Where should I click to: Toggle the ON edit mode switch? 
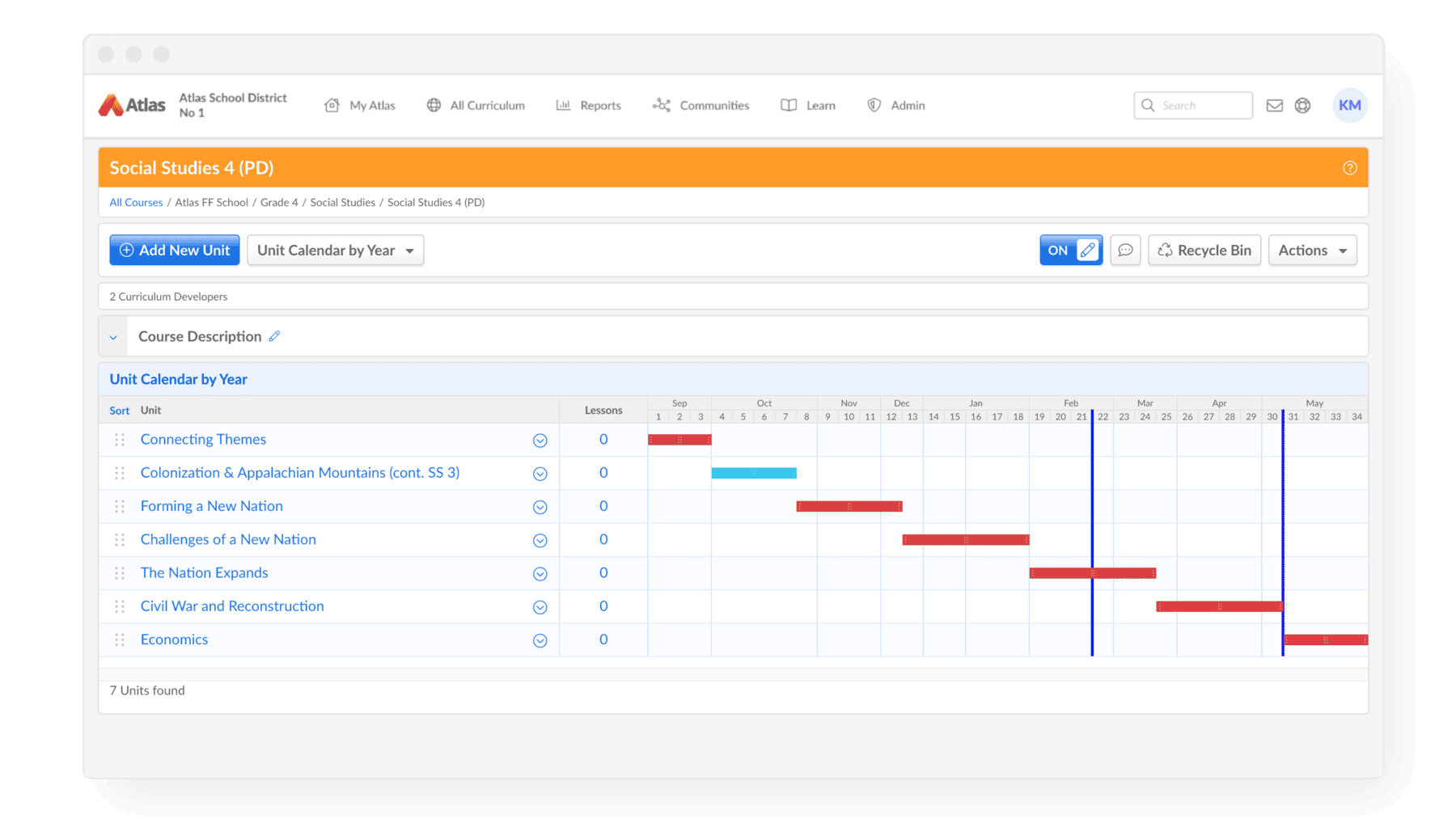(1070, 251)
